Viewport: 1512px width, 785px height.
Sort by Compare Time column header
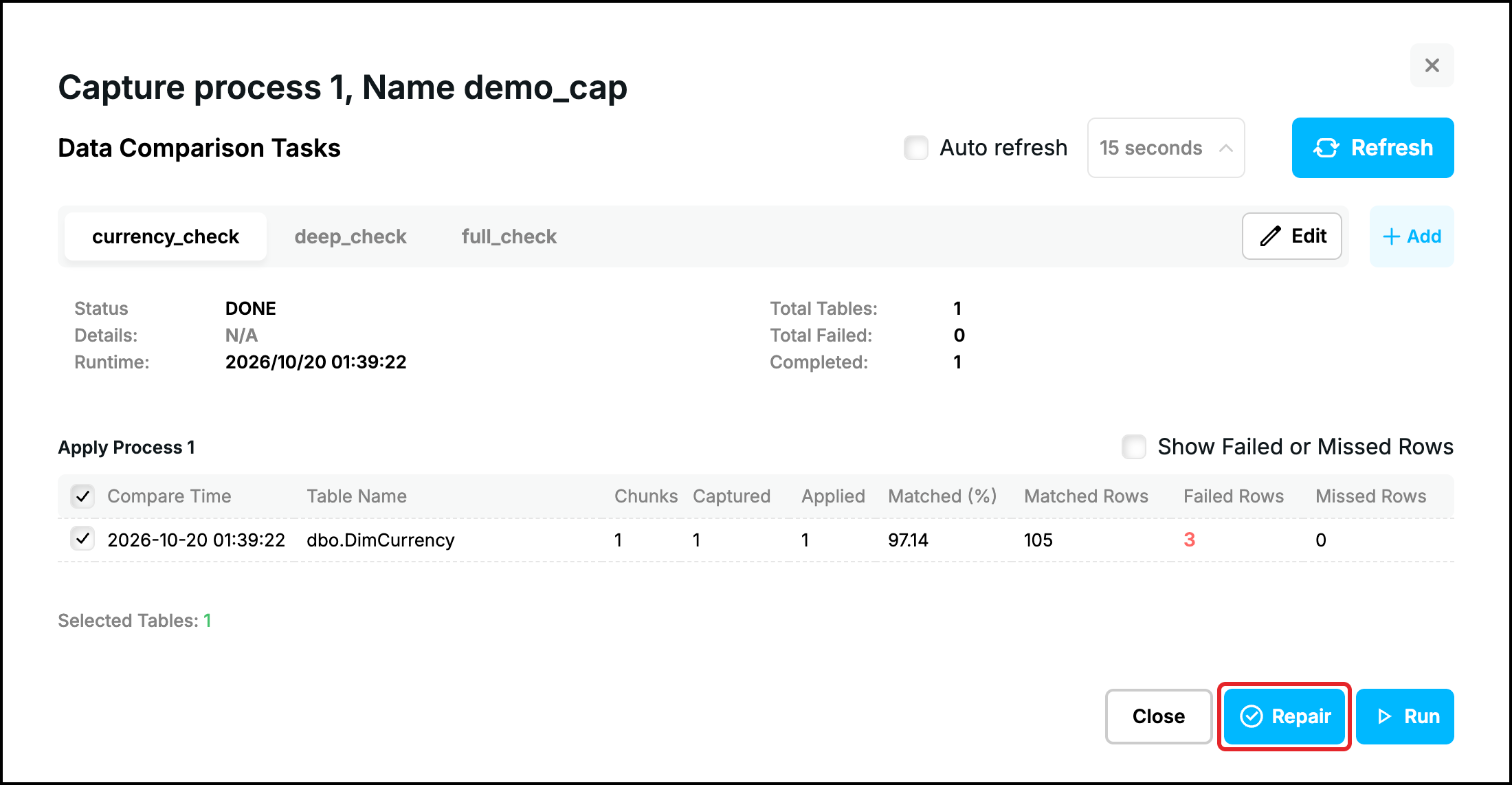[x=169, y=496]
